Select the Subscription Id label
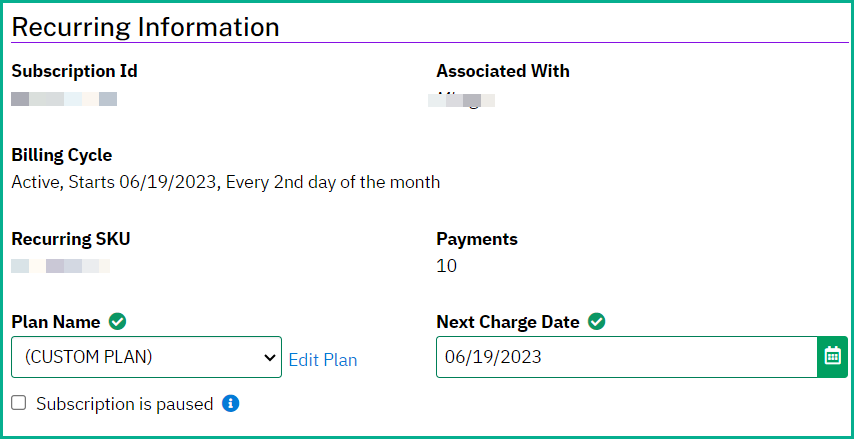The width and height of the screenshot is (854, 439). coord(75,71)
